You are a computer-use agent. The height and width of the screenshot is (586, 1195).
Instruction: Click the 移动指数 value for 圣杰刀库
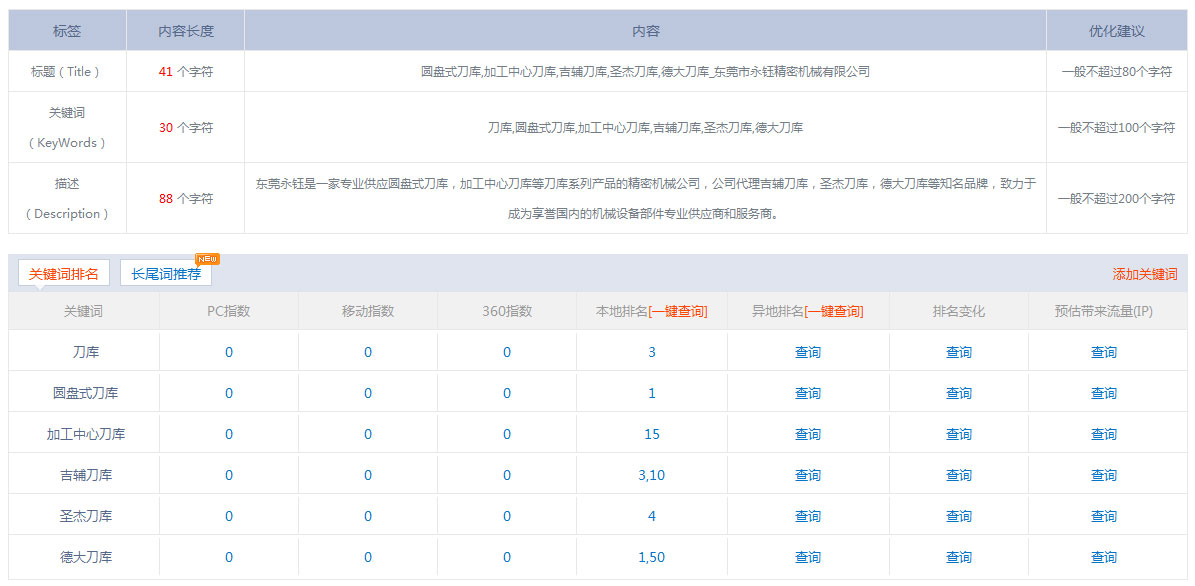coord(368,516)
